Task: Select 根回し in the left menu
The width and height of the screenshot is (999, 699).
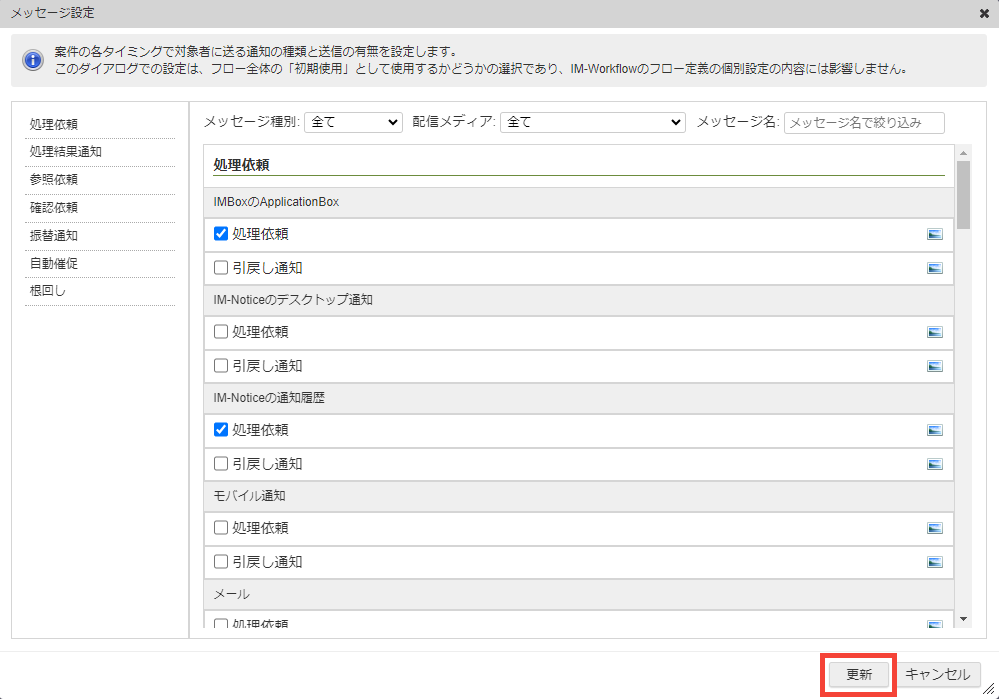Action: click(x=48, y=291)
